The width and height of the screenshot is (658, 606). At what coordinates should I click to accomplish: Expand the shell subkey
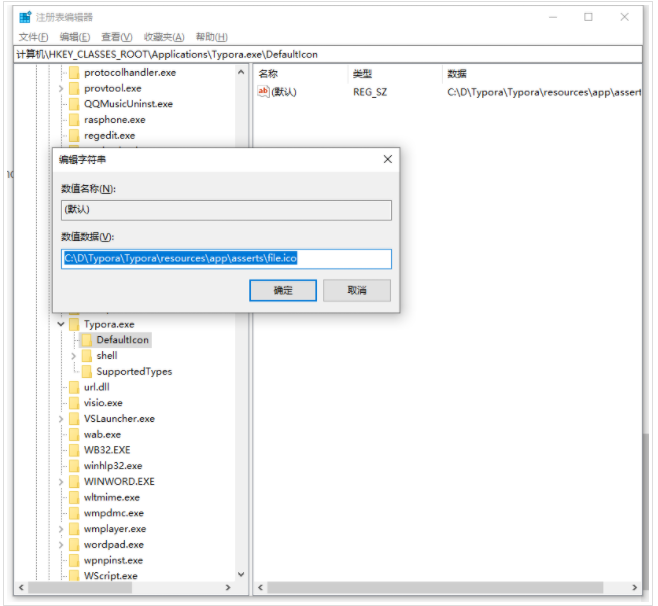click(x=73, y=356)
